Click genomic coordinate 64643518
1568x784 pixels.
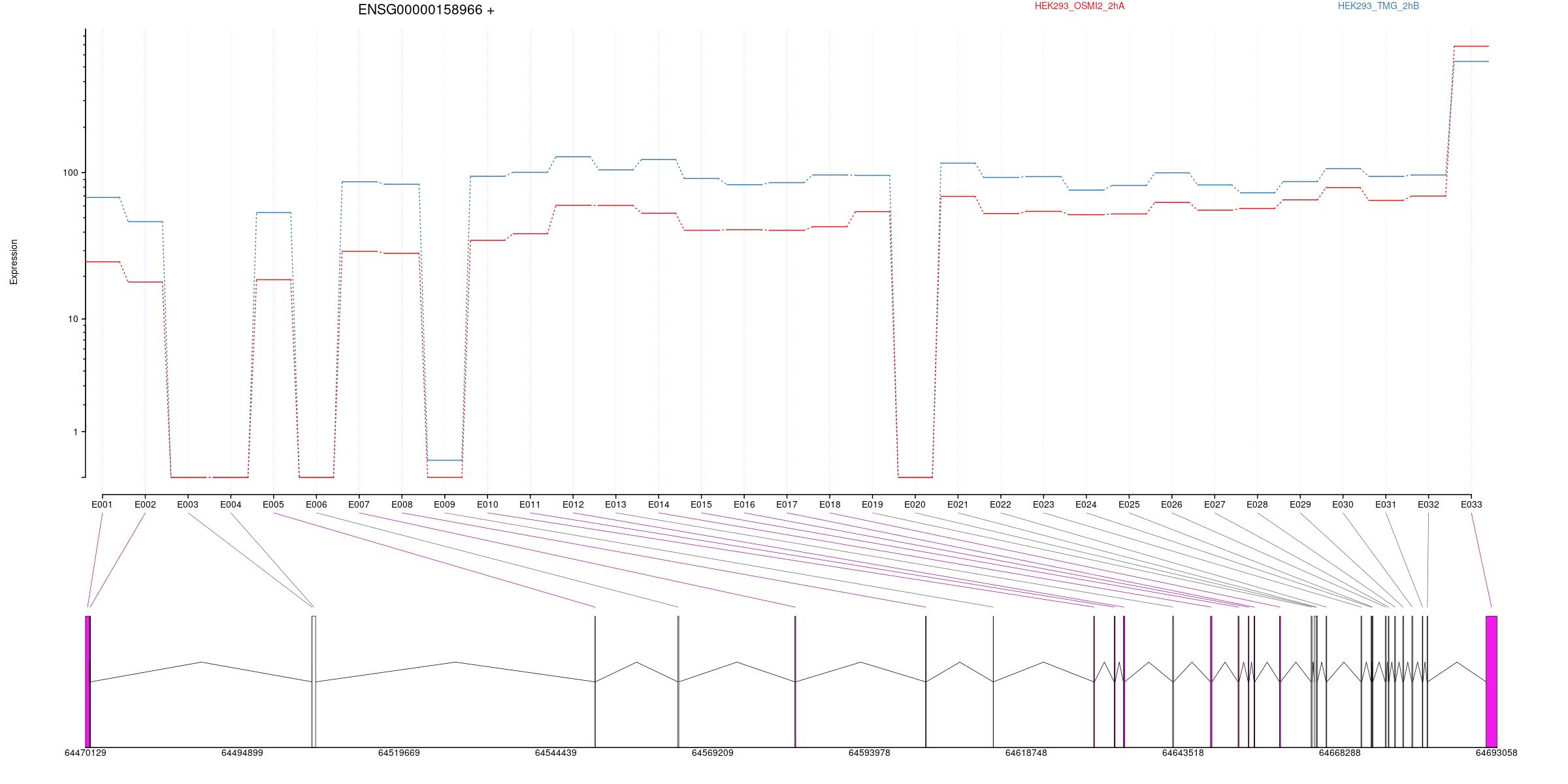tap(1183, 753)
